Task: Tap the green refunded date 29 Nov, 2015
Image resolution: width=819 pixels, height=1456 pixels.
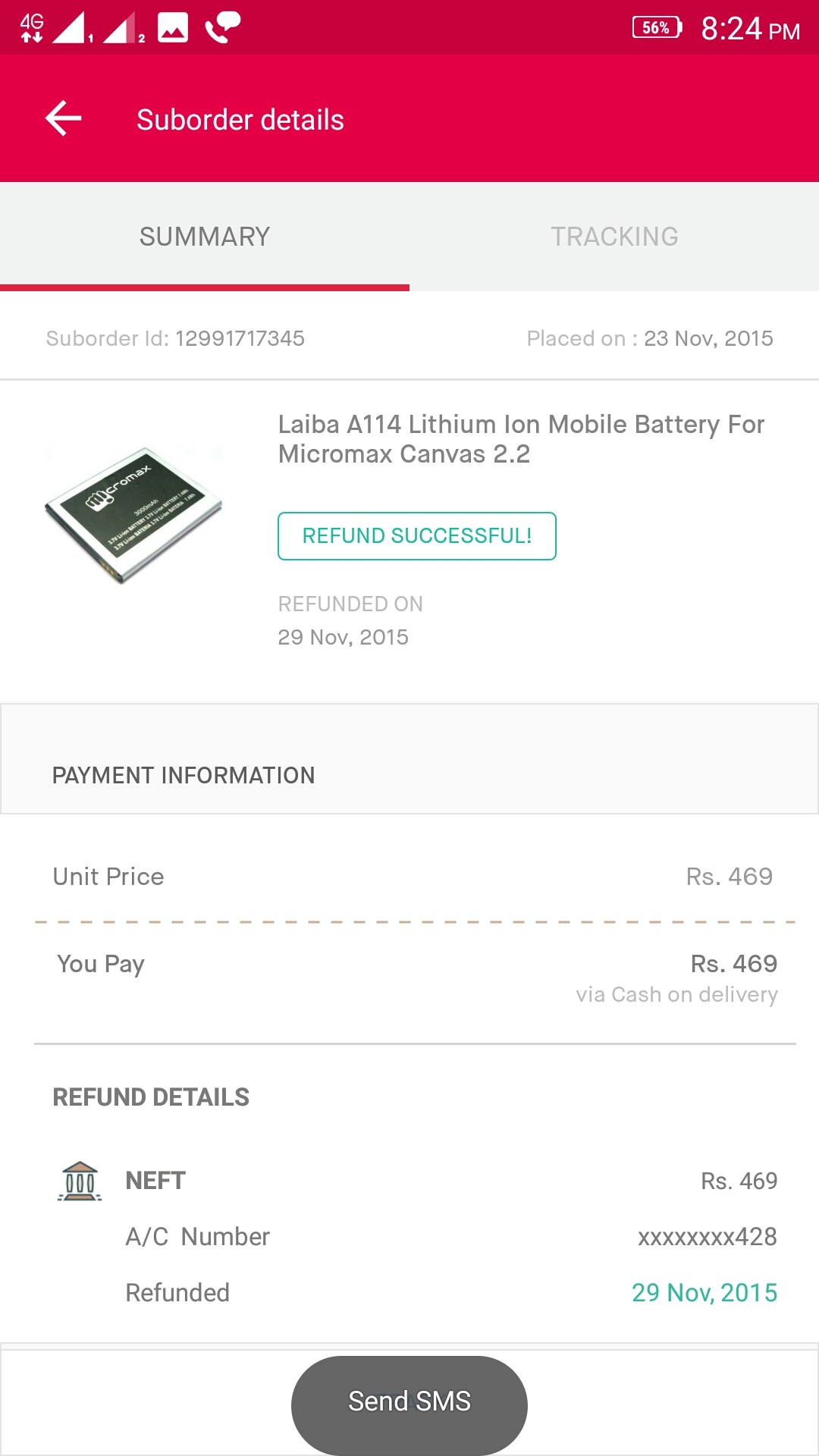Action: click(x=704, y=1293)
